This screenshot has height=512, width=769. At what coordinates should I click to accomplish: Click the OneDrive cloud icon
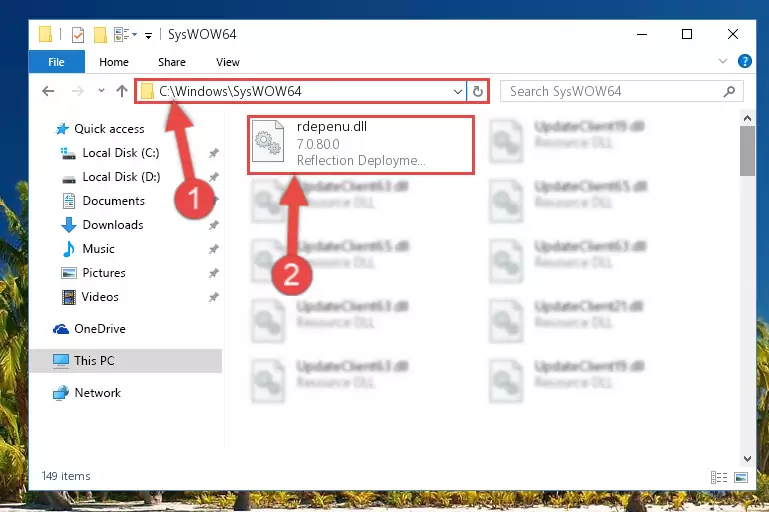(61, 329)
